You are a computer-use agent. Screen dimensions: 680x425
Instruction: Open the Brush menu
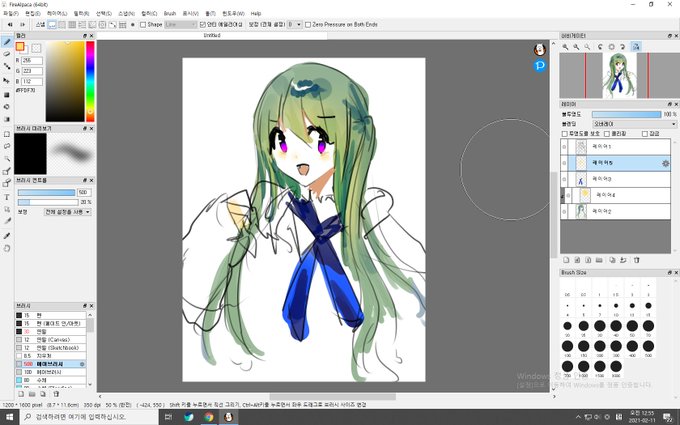(x=170, y=13)
